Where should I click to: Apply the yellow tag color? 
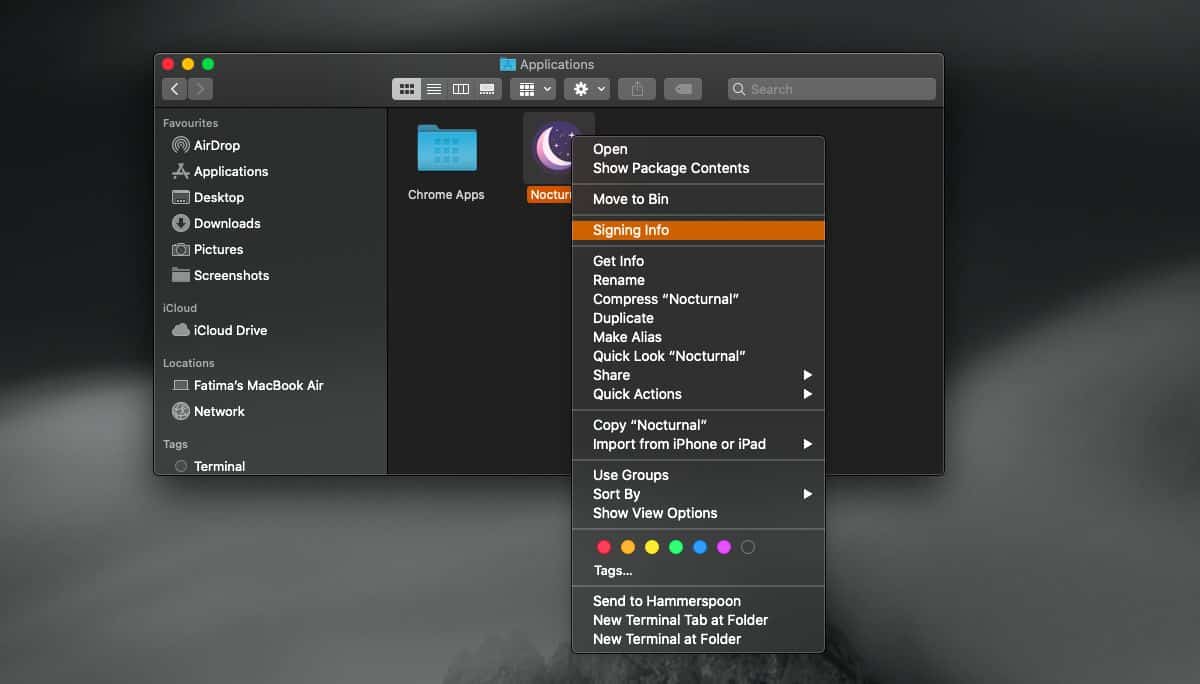[652, 547]
